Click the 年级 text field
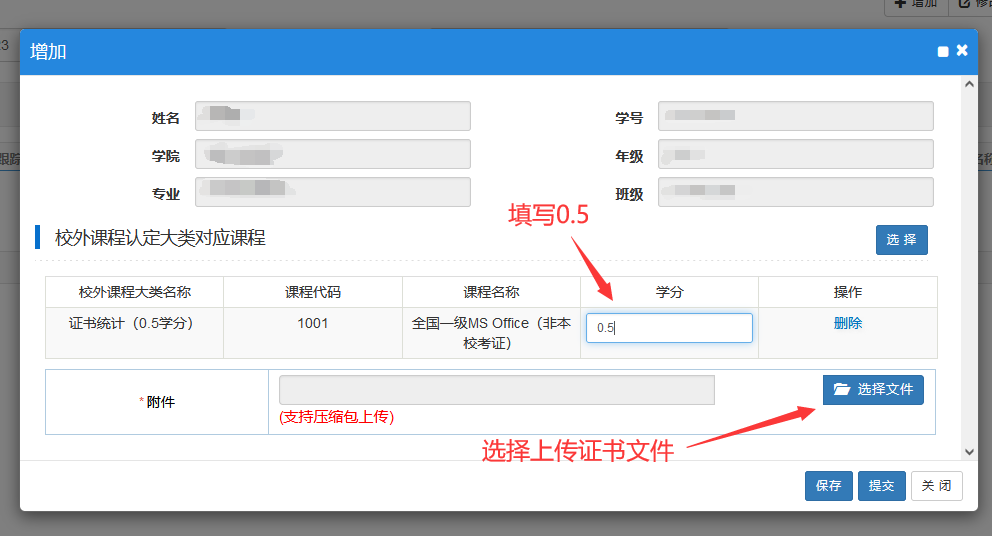The height and width of the screenshot is (536, 992). click(x=795, y=155)
